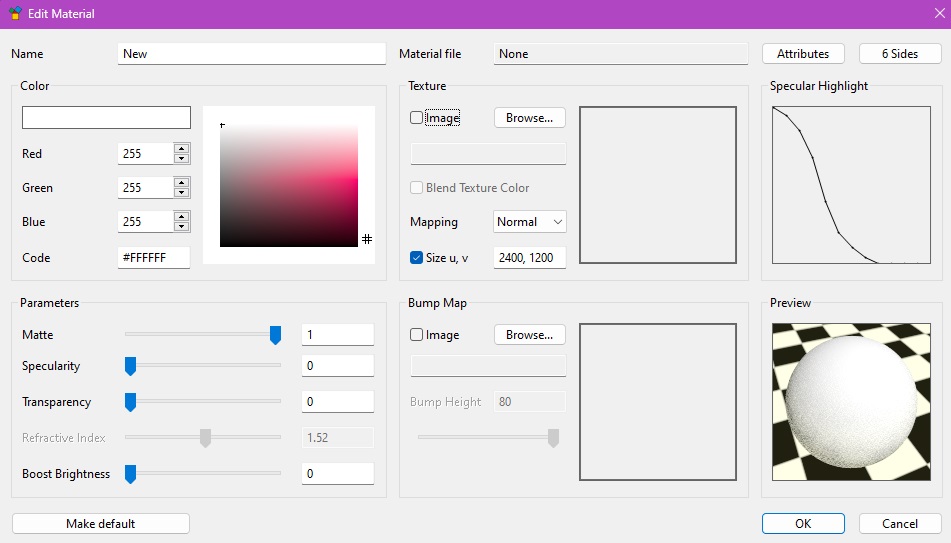This screenshot has height=543, width=951.
Task: Click the Edit Material app icon in title bar
Action: click(15, 13)
